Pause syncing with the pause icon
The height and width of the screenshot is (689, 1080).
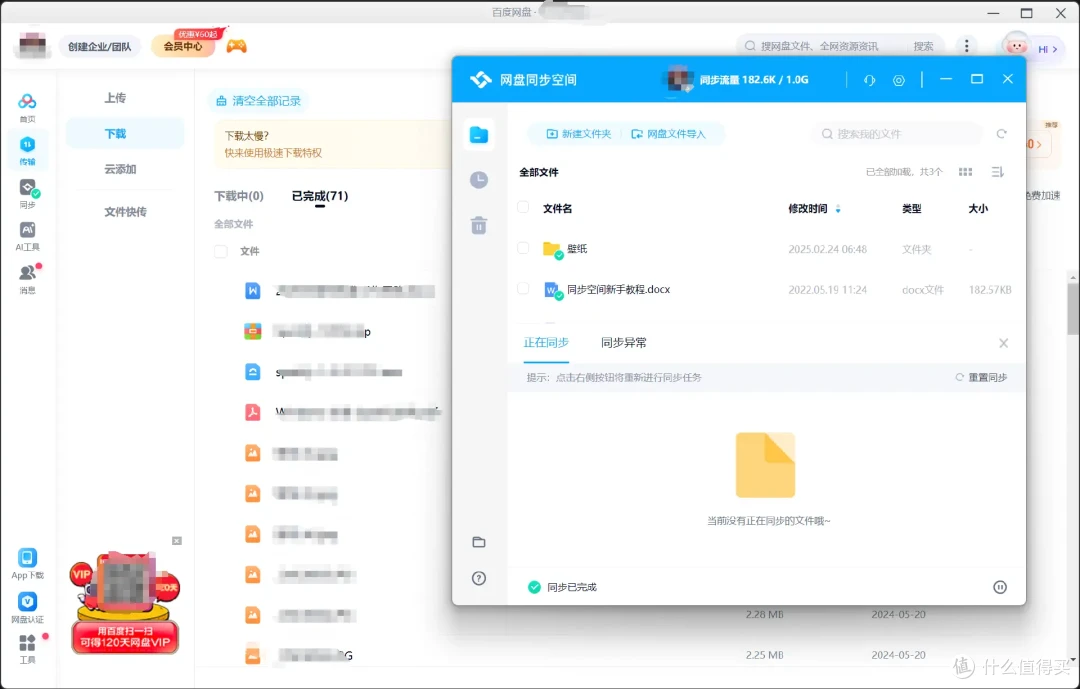point(1000,587)
